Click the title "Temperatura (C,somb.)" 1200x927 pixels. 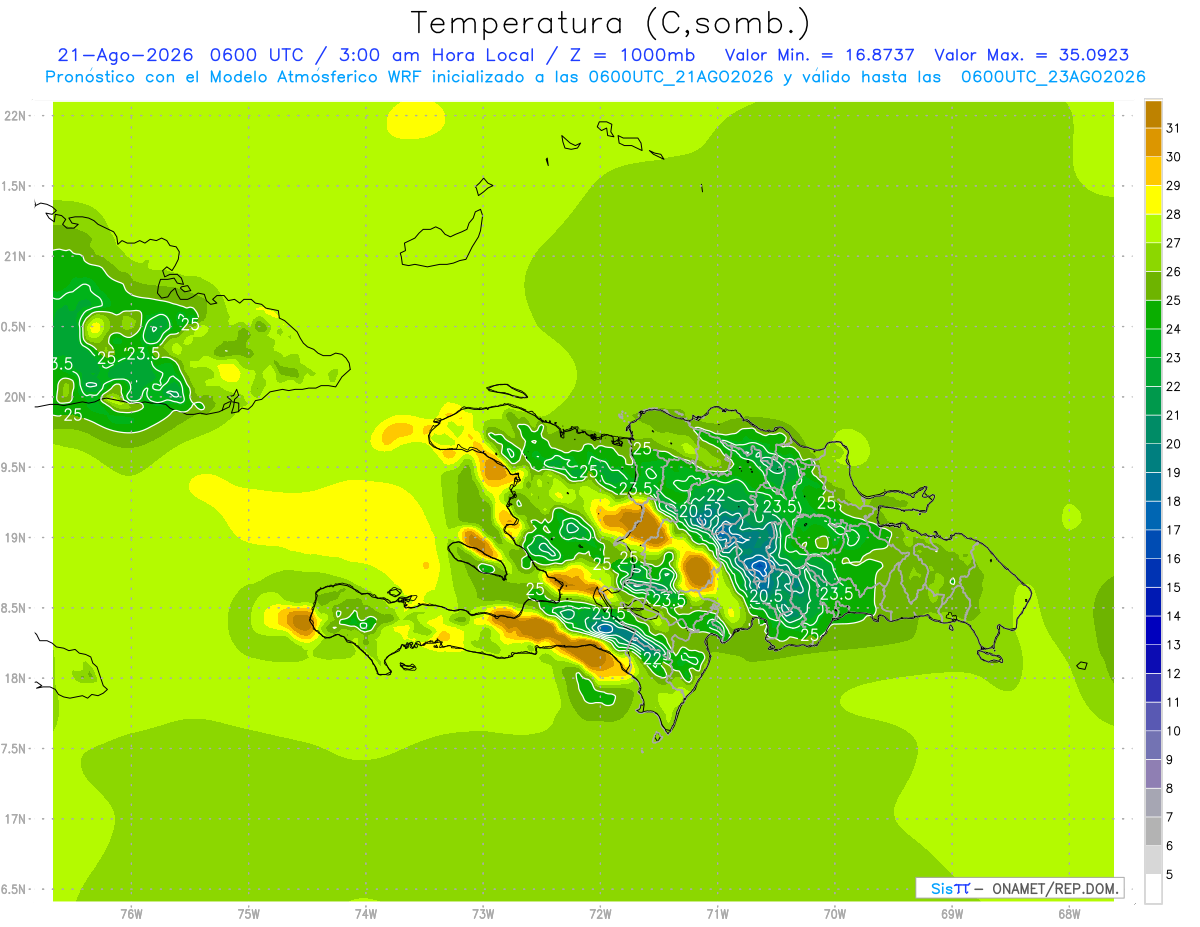(611, 23)
